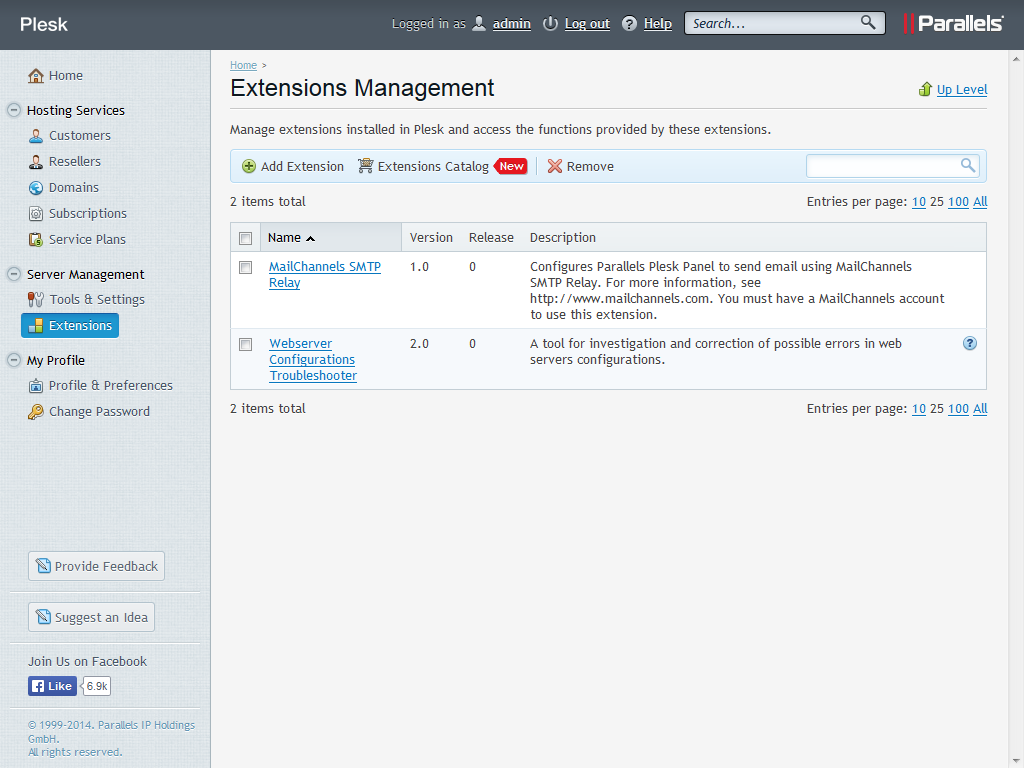Viewport: 1024px width, 768px height.
Task: Collapse the My Profile section
Action: (x=14, y=360)
